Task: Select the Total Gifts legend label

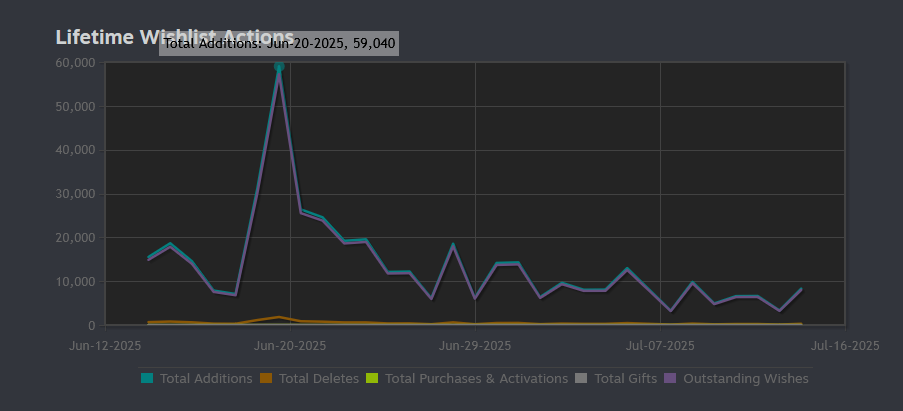Action: [x=625, y=379]
